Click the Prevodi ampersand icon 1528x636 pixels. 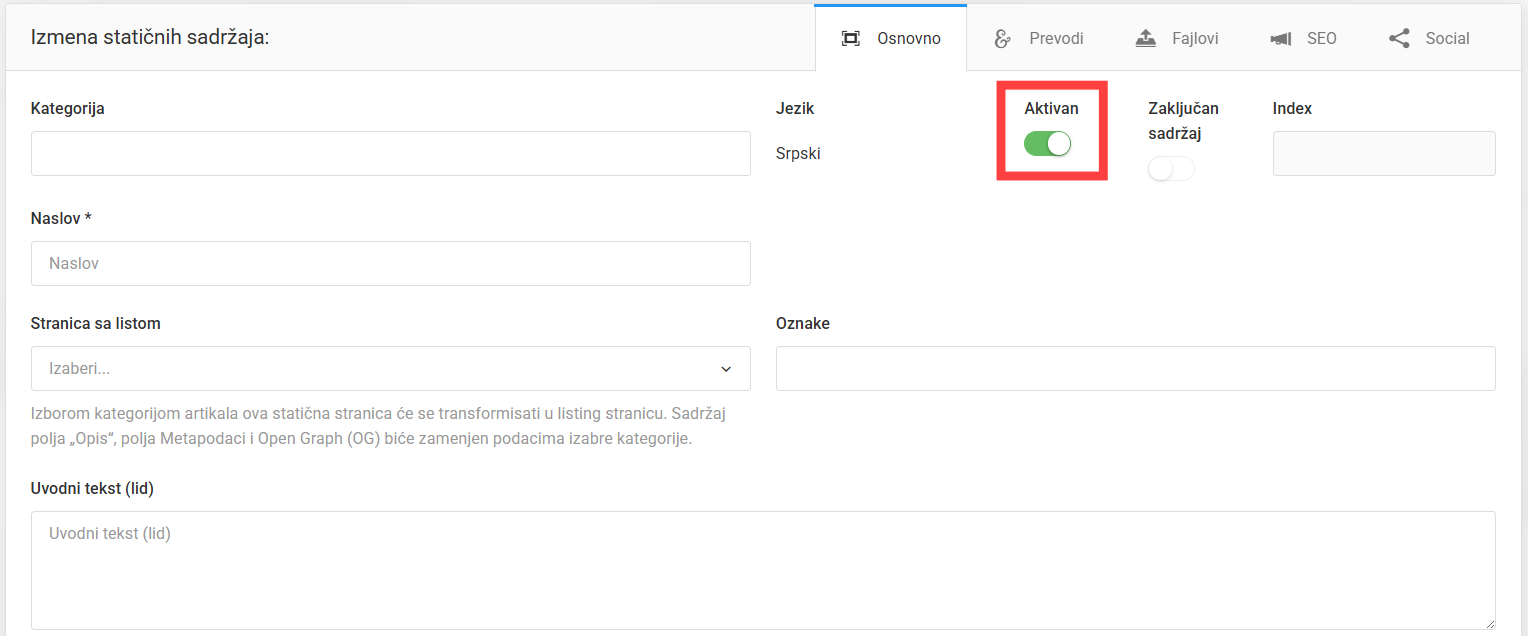click(1002, 39)
